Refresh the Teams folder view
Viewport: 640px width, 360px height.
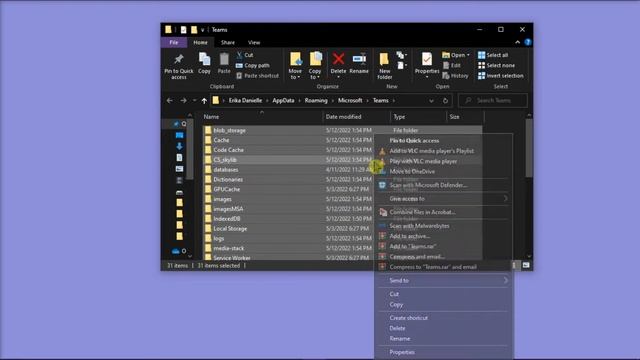coord(445,100)
